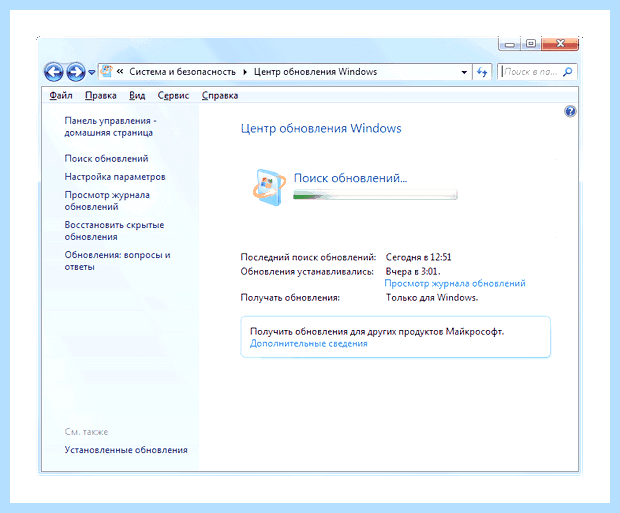Viewport: 620px width, 513px height.
Task: Close the Windows Update window
Action: coord(560,44)
